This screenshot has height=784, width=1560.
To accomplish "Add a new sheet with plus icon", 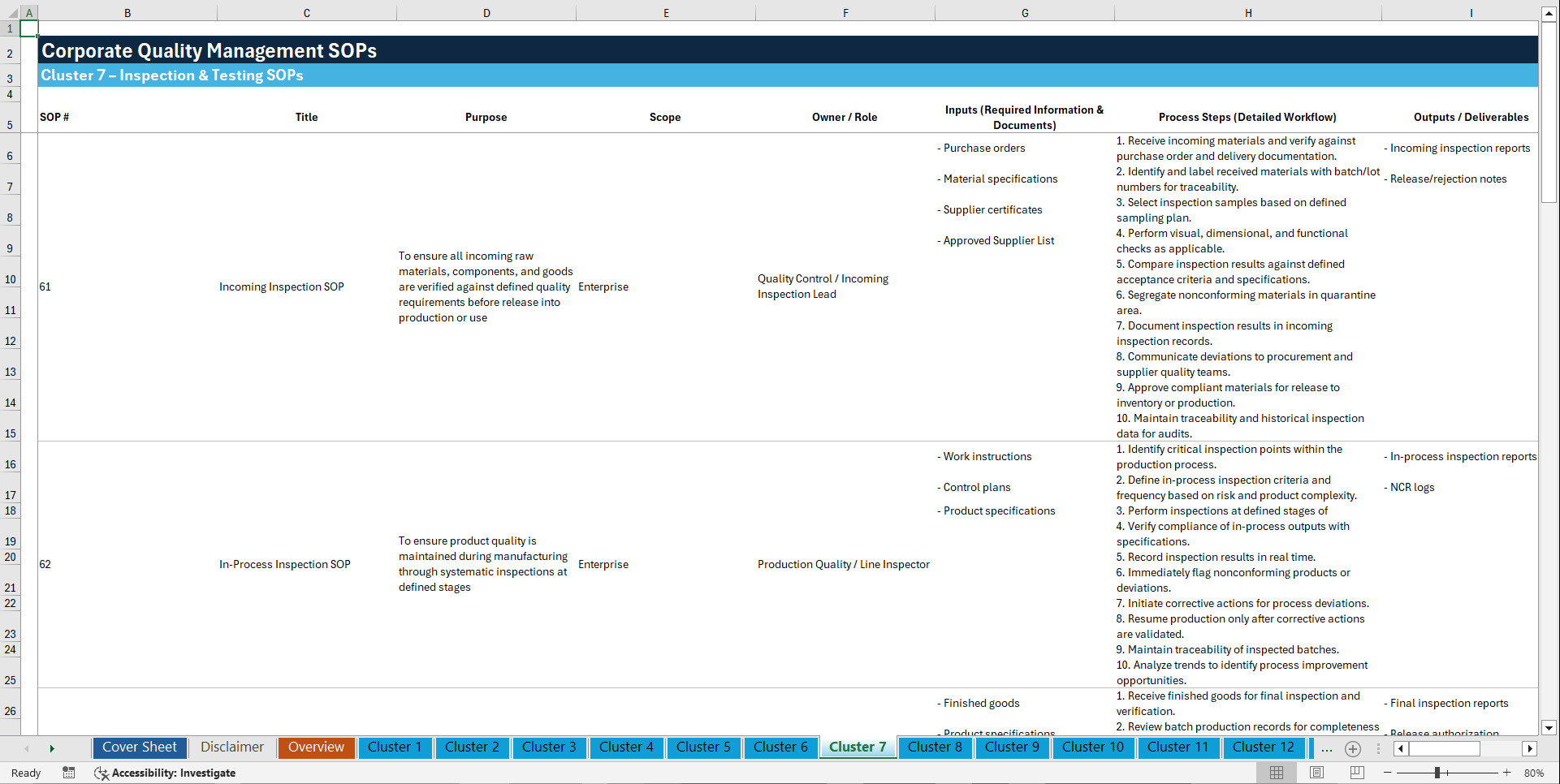I will click(x=1353, y=748).
